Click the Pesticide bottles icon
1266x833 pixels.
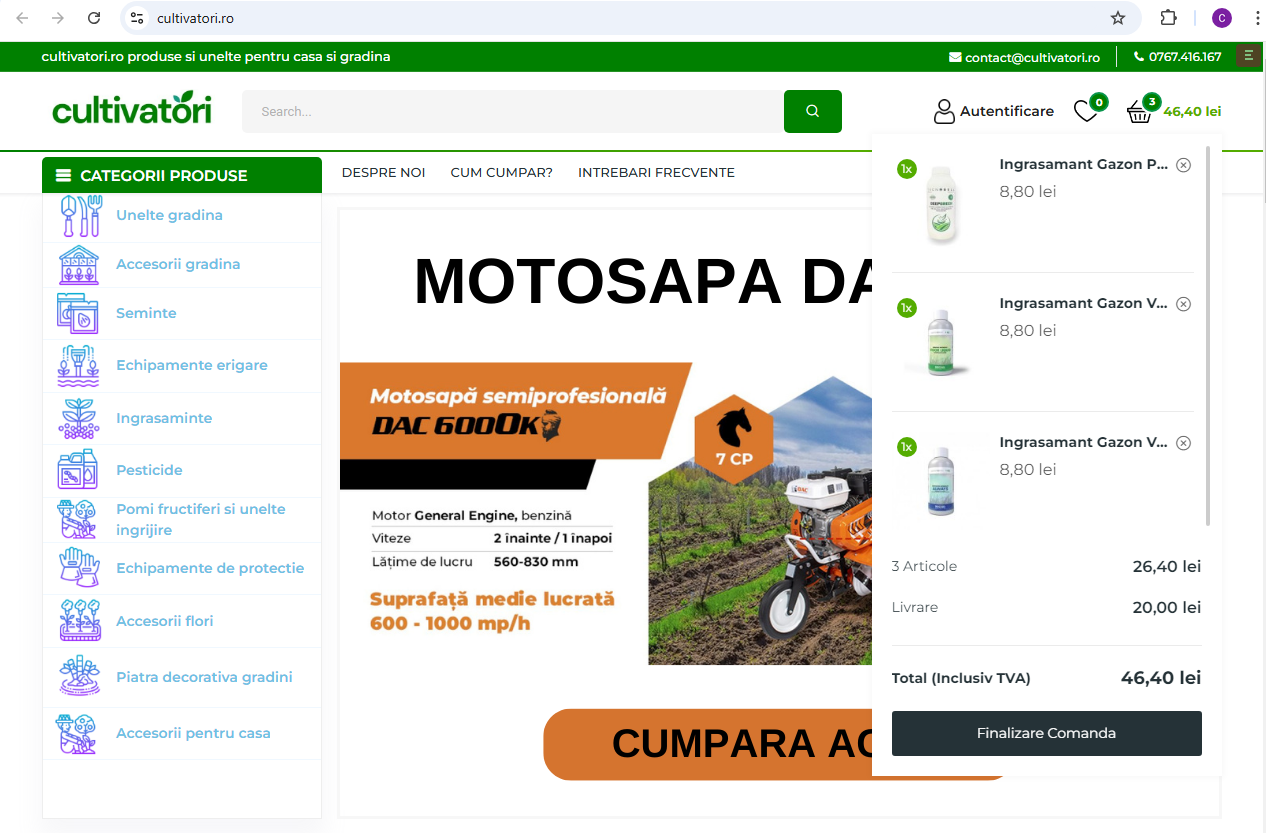click(x=78, y=470)
